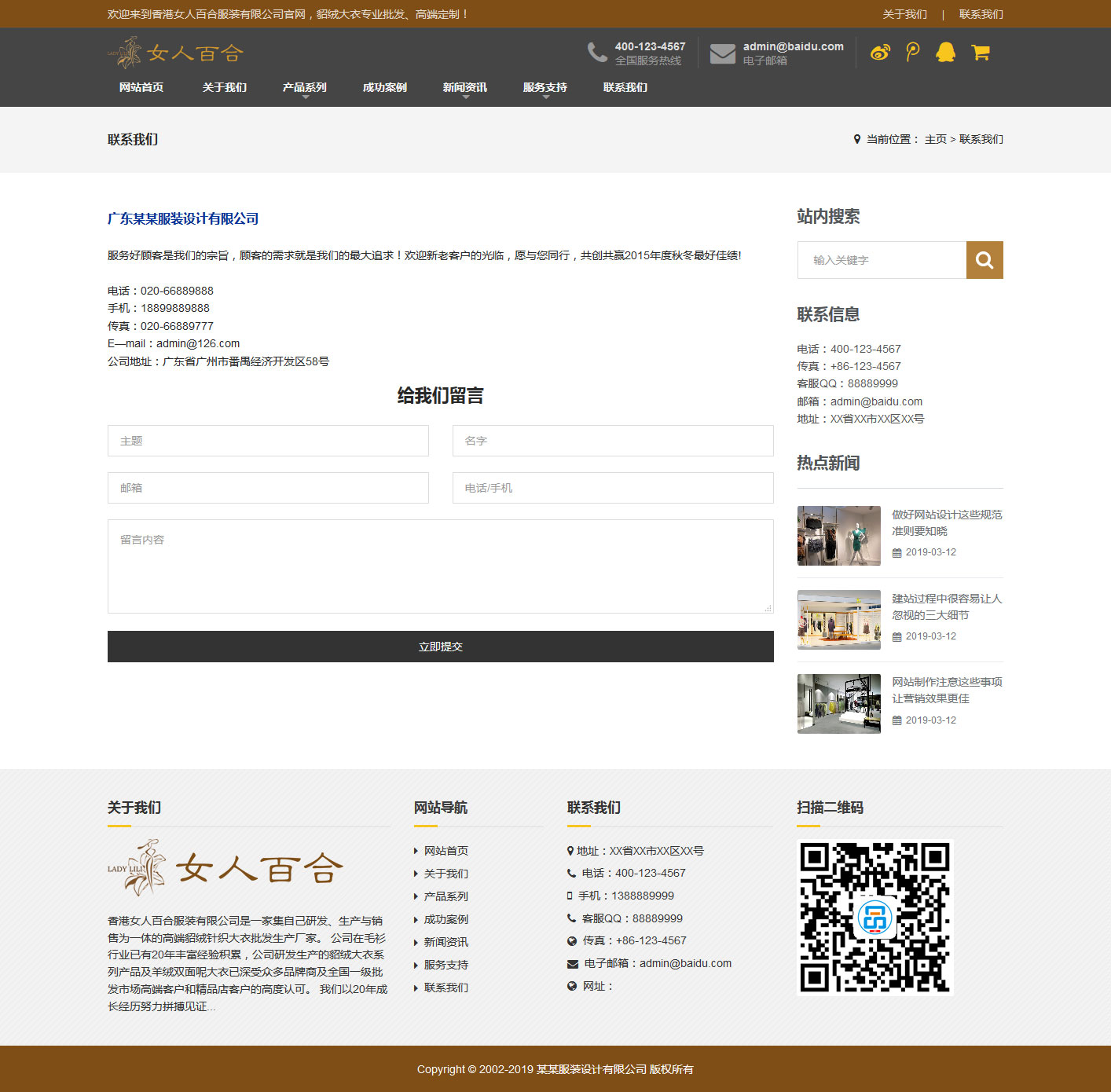The height and width of the screenshot is (1092, 1111).
Task: Open the first hot news thumbnail with mannequins
Action: point(838,536)
